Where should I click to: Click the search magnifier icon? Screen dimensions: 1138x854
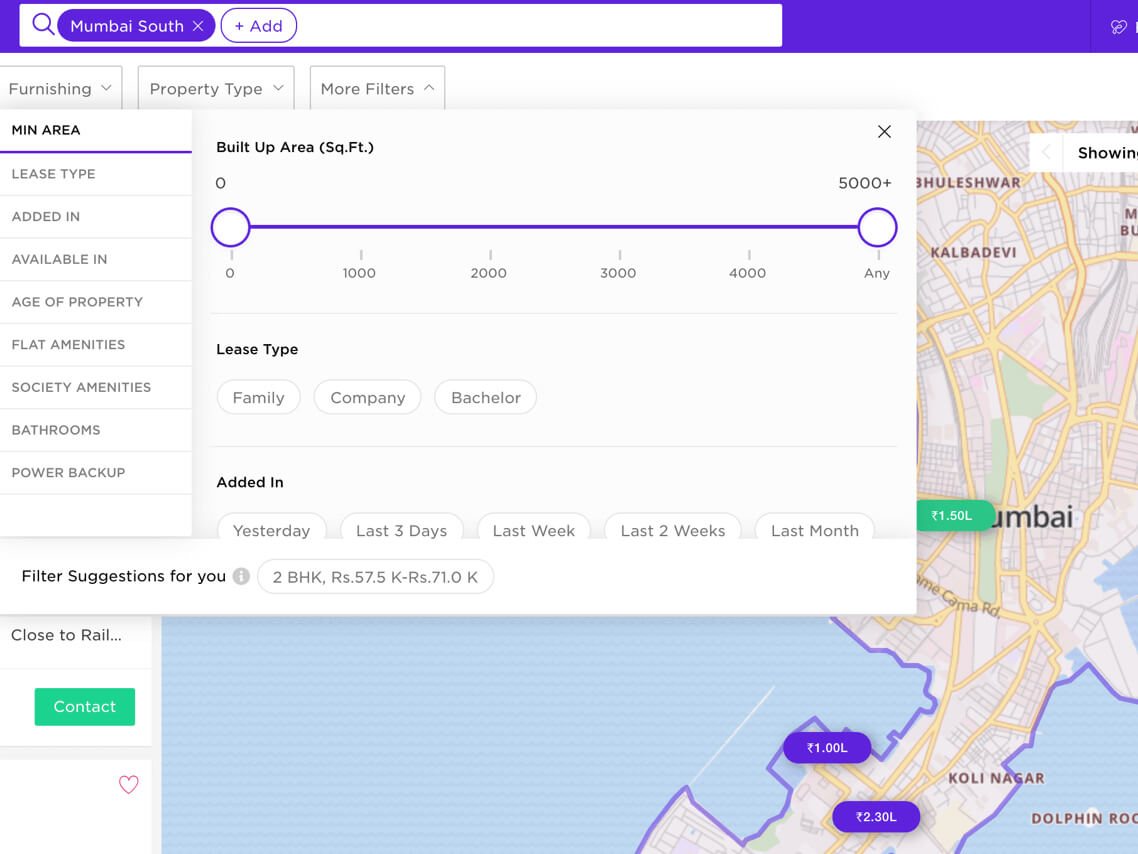[42, 25]
